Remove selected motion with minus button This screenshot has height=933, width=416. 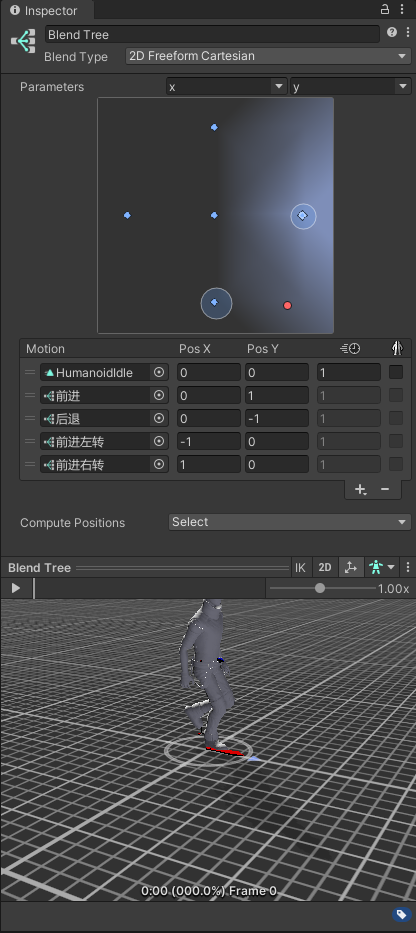coord(385,489)
